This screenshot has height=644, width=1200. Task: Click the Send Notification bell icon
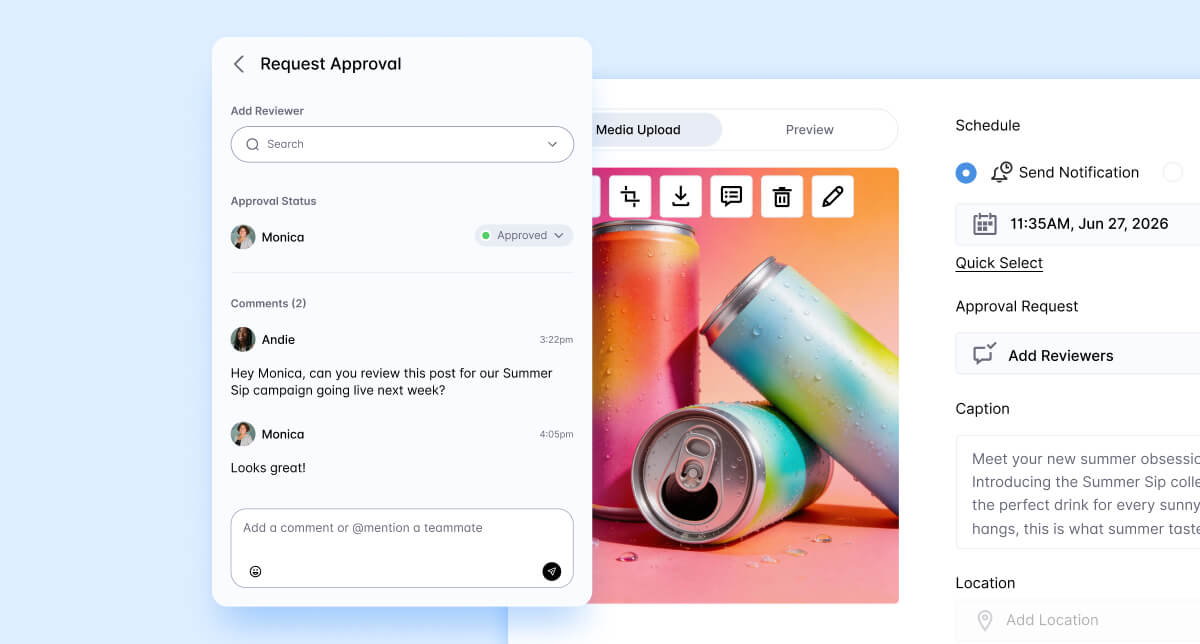pos(1001,172)
